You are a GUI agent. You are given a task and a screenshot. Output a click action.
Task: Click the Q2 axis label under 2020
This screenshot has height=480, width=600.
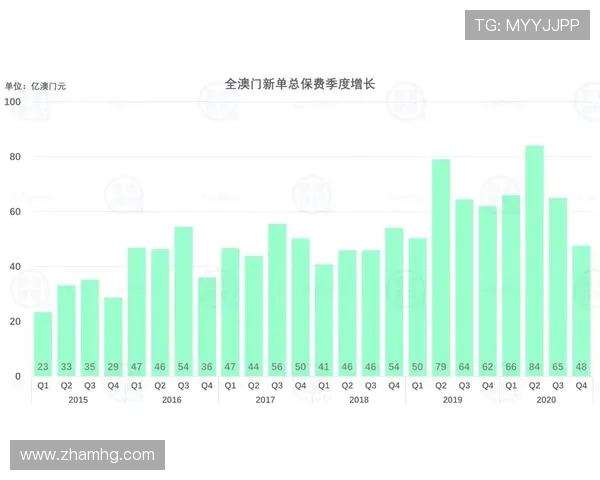pos(535,386)
